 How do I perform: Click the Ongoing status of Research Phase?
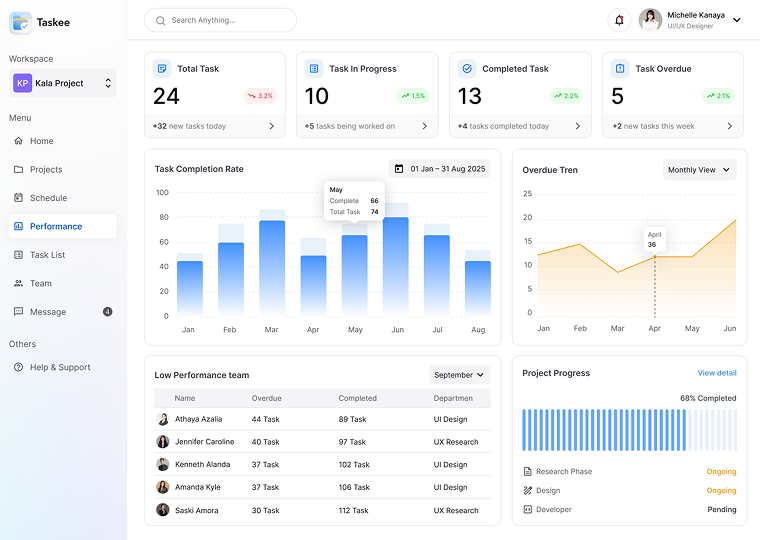click(x=721, y=472)
